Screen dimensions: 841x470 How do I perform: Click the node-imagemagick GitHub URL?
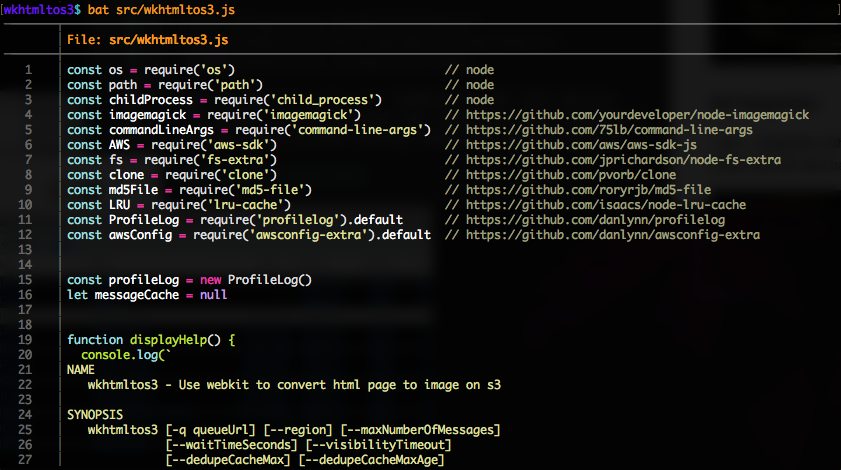(637, 115)
